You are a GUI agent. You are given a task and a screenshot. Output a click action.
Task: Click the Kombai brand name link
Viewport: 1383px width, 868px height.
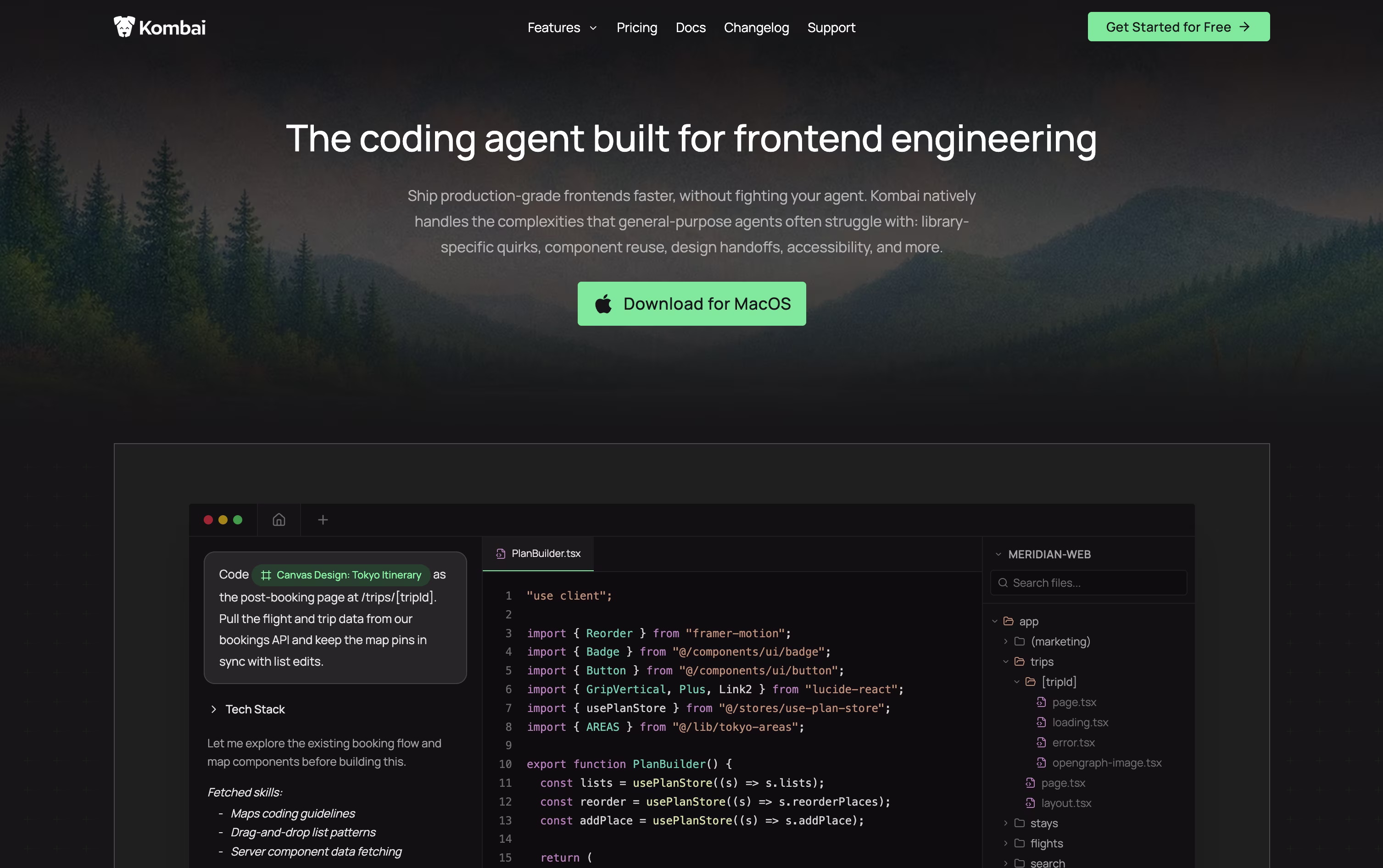pos(172,28)
